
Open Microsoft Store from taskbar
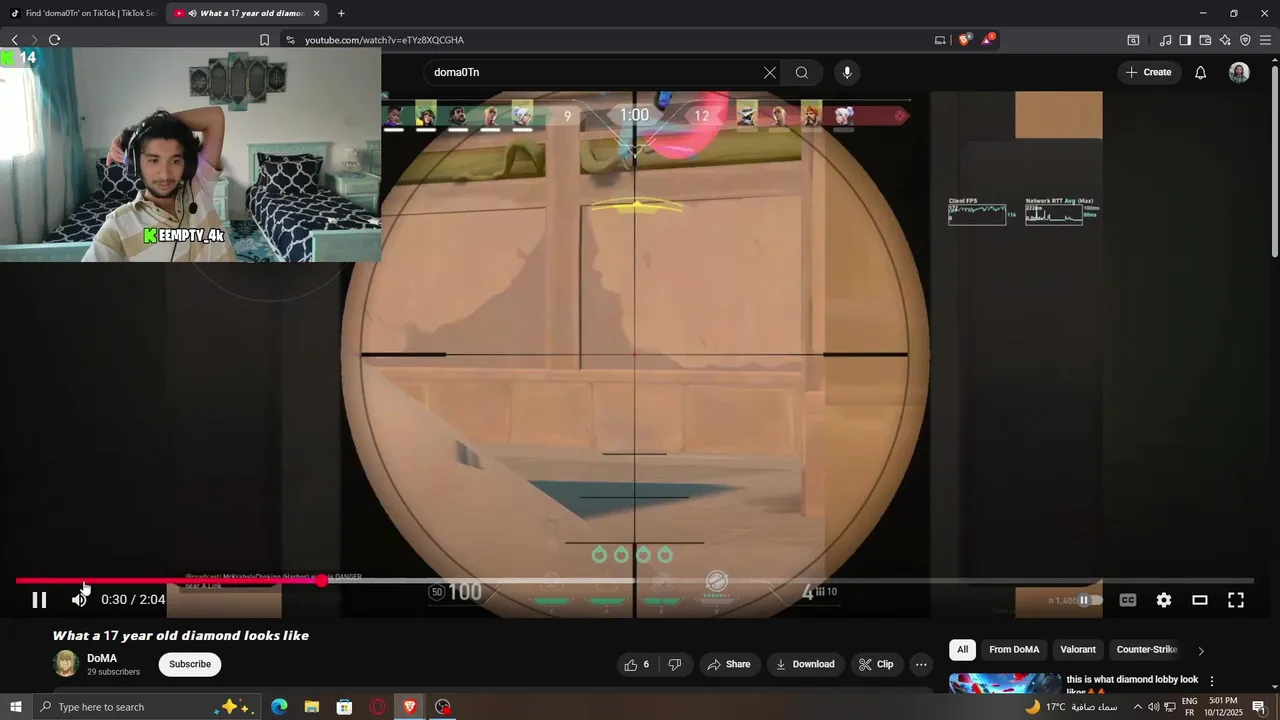[x=344, y=707]
